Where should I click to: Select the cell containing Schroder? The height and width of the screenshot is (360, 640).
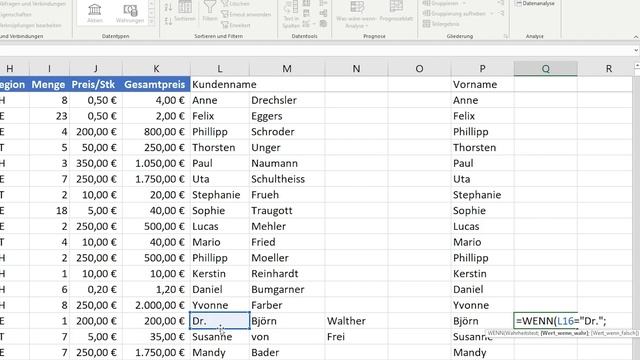pyautogui.click(x=287, y=132)
